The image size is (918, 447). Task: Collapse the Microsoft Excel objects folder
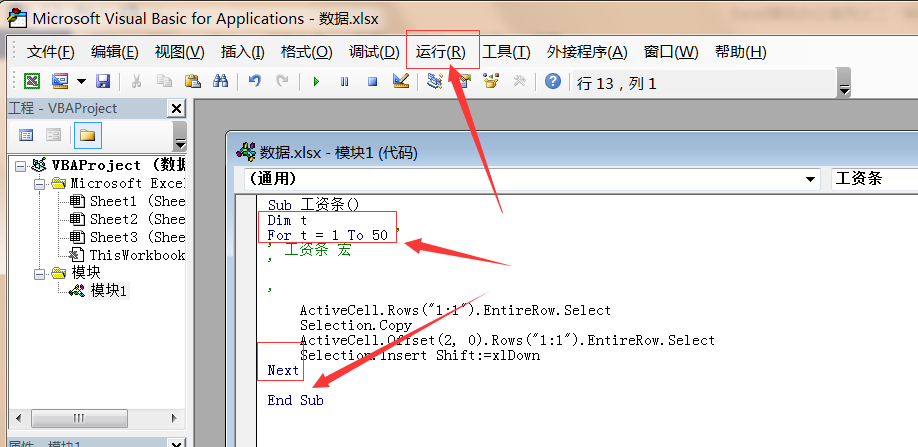click(39, 184)
